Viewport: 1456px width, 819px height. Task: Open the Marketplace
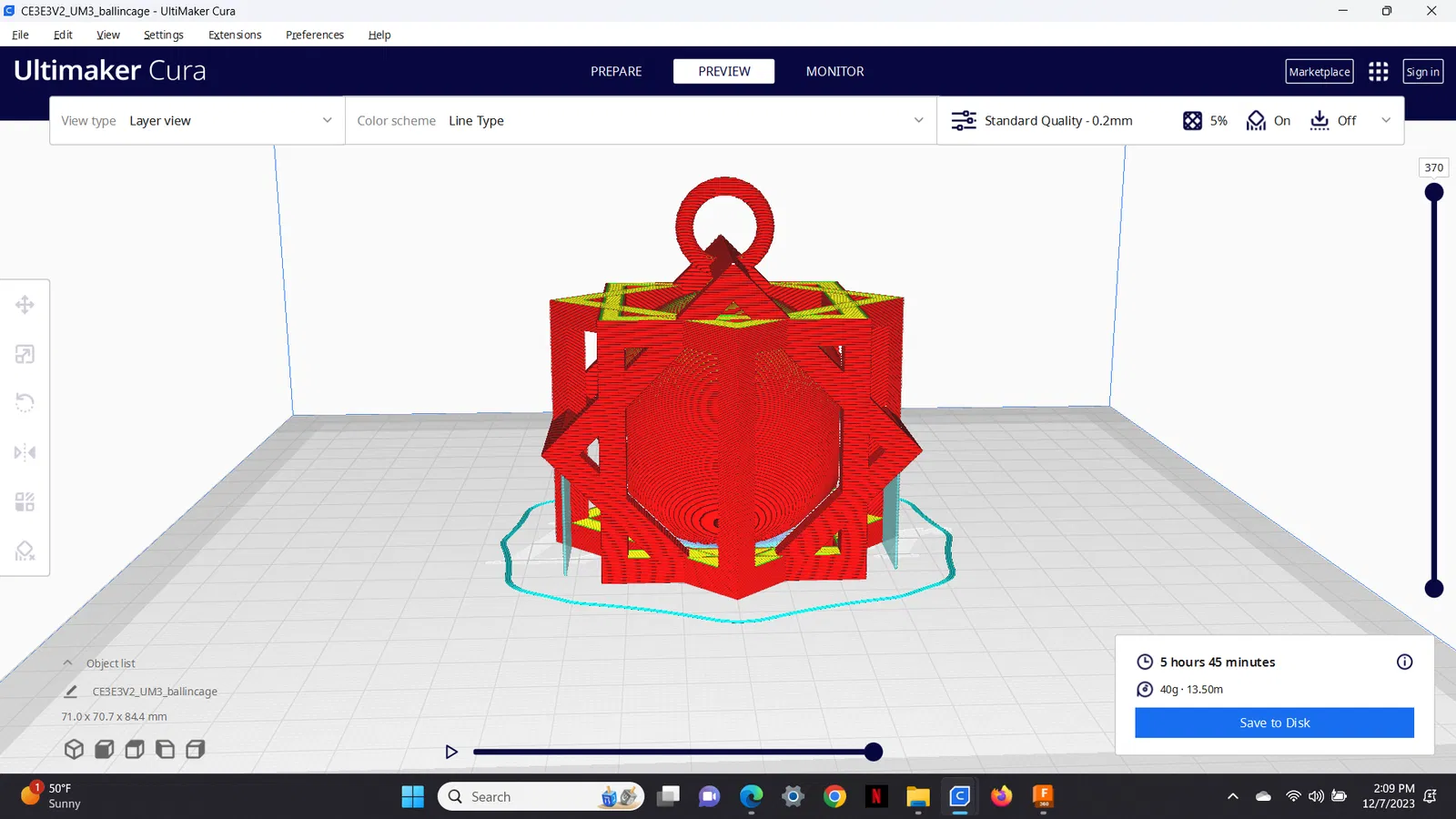point(1319,72)
